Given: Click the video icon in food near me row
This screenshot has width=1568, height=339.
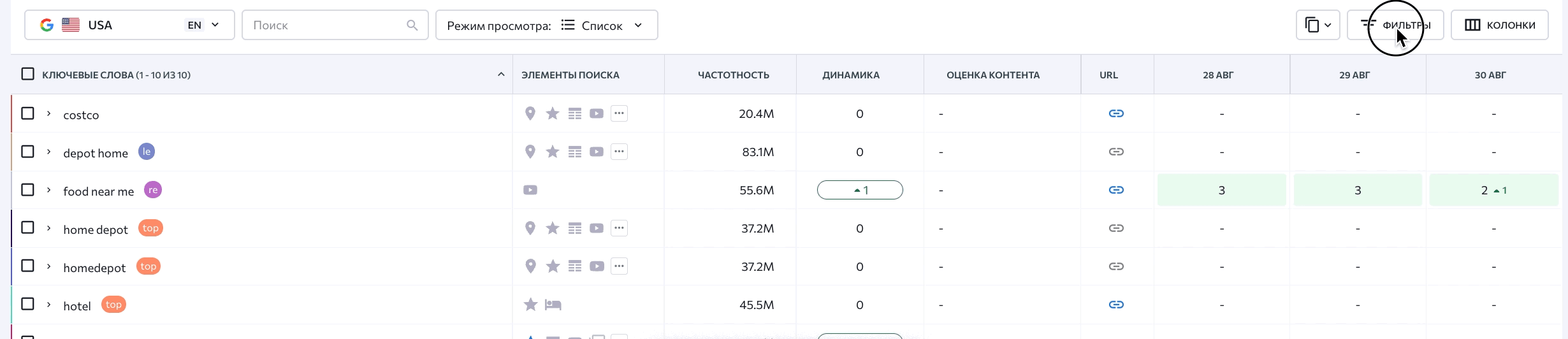Looking at the screenshot, I should 530,190.
